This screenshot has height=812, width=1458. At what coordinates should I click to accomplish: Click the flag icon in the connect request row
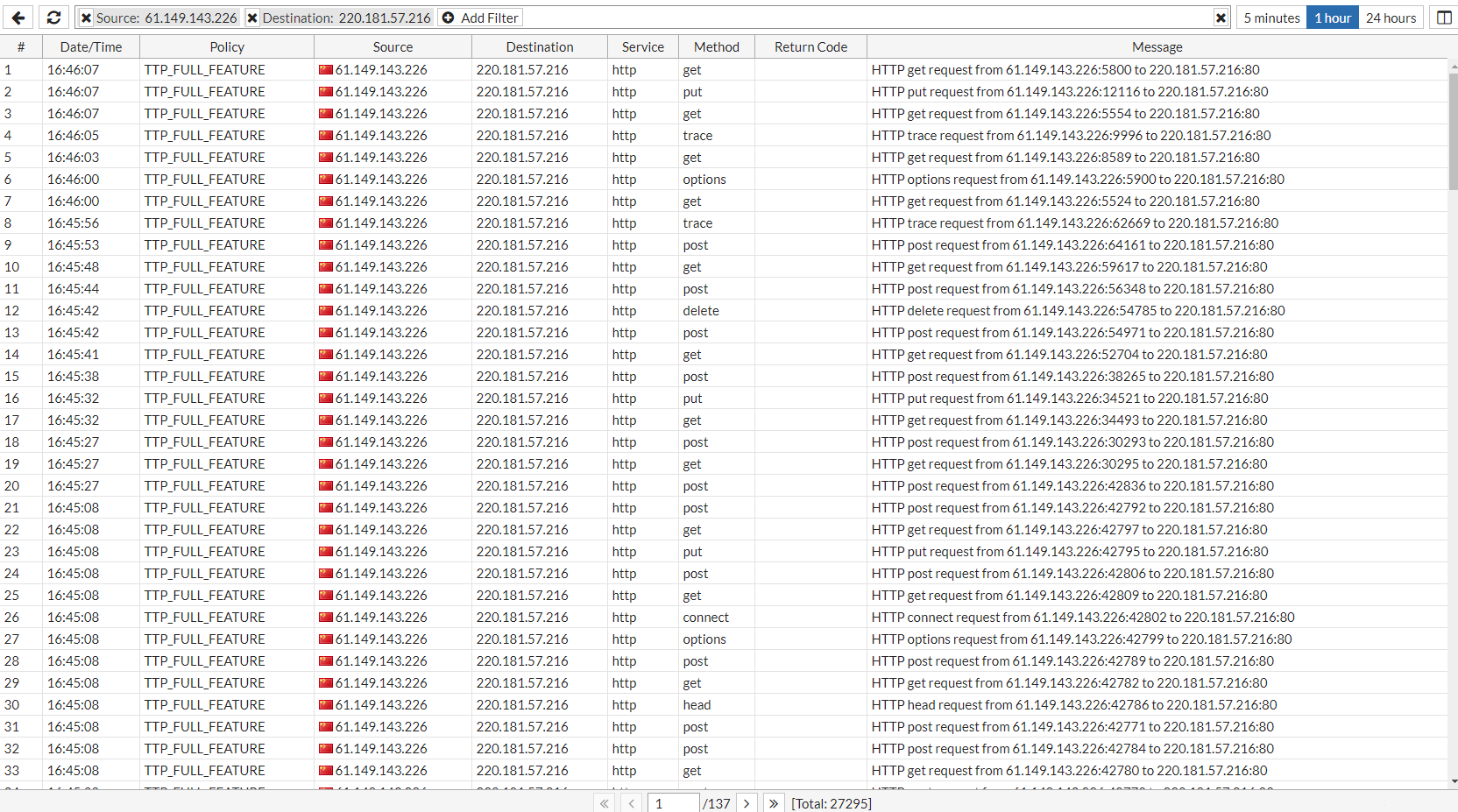coord(326,618)
